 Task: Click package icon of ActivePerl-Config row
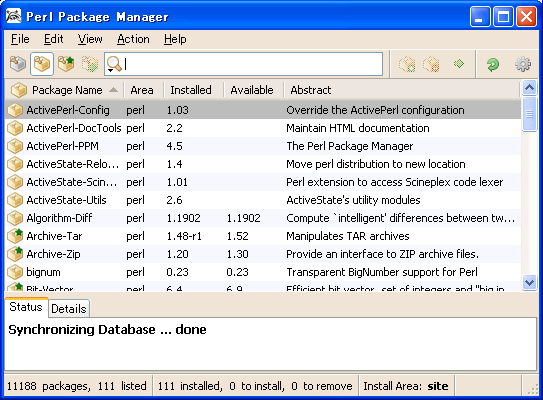(15, 110)
